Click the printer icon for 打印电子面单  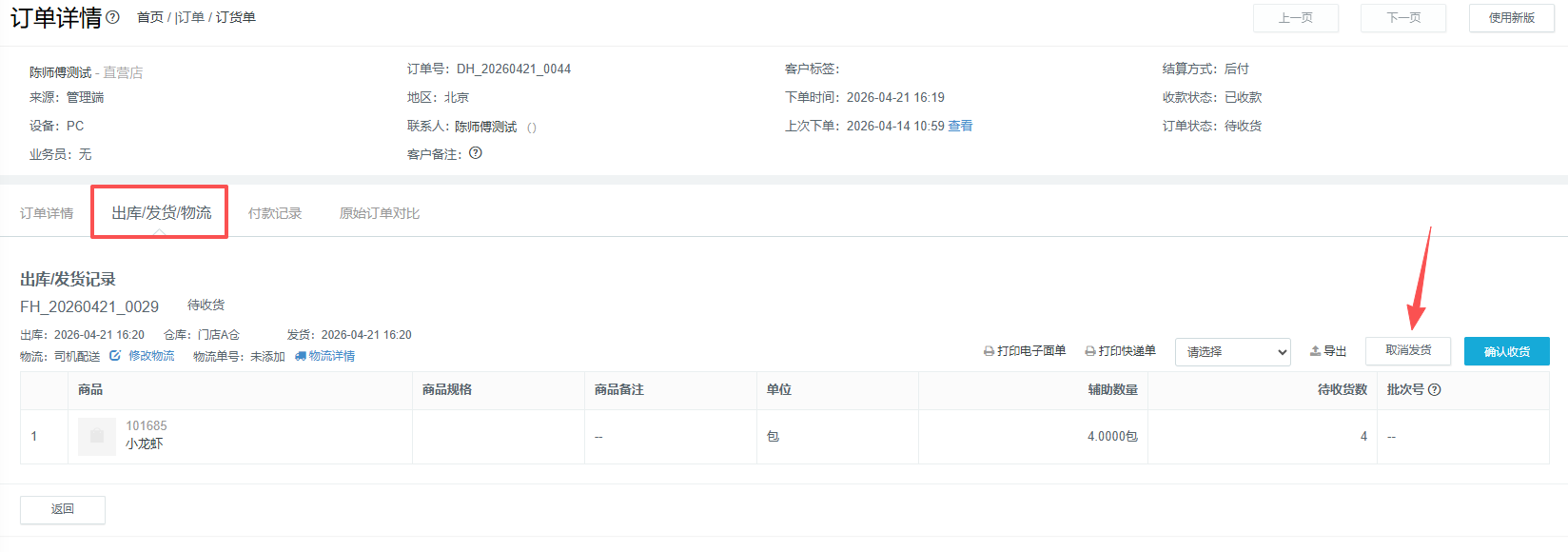(989, 351)
